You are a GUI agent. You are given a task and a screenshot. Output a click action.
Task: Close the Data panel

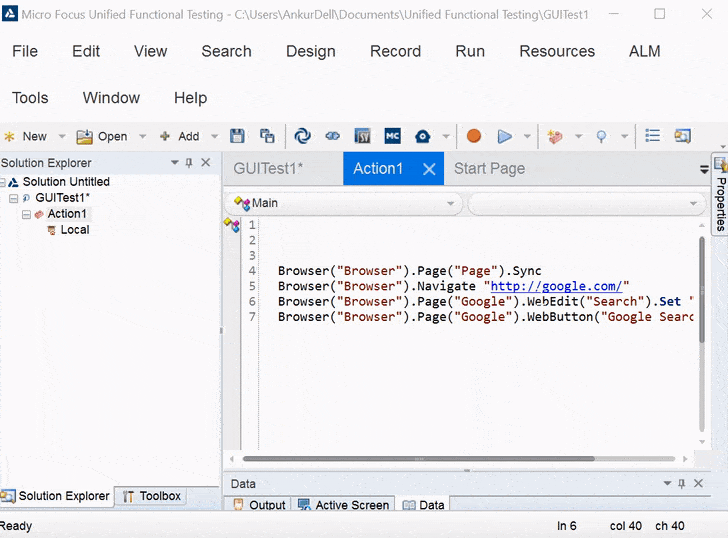[698, 484]
